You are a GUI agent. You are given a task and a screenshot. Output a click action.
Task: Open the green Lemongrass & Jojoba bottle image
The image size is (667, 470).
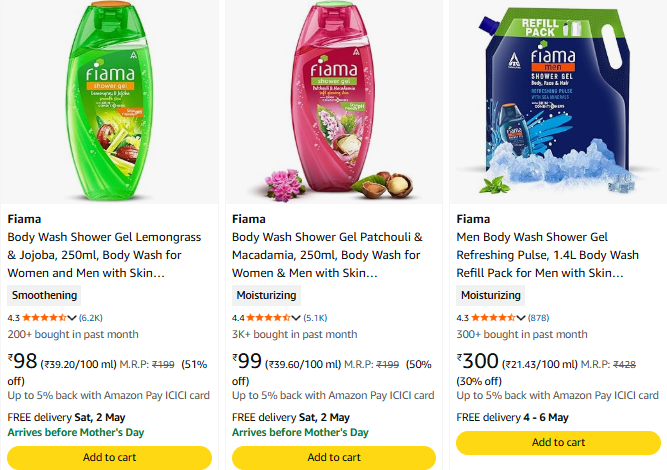110,100
